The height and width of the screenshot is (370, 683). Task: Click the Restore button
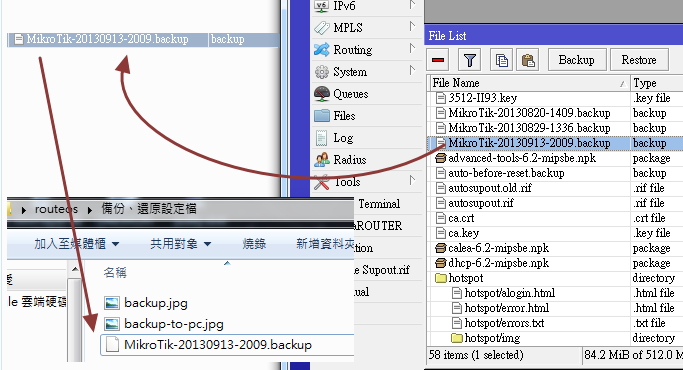point(639,60)
